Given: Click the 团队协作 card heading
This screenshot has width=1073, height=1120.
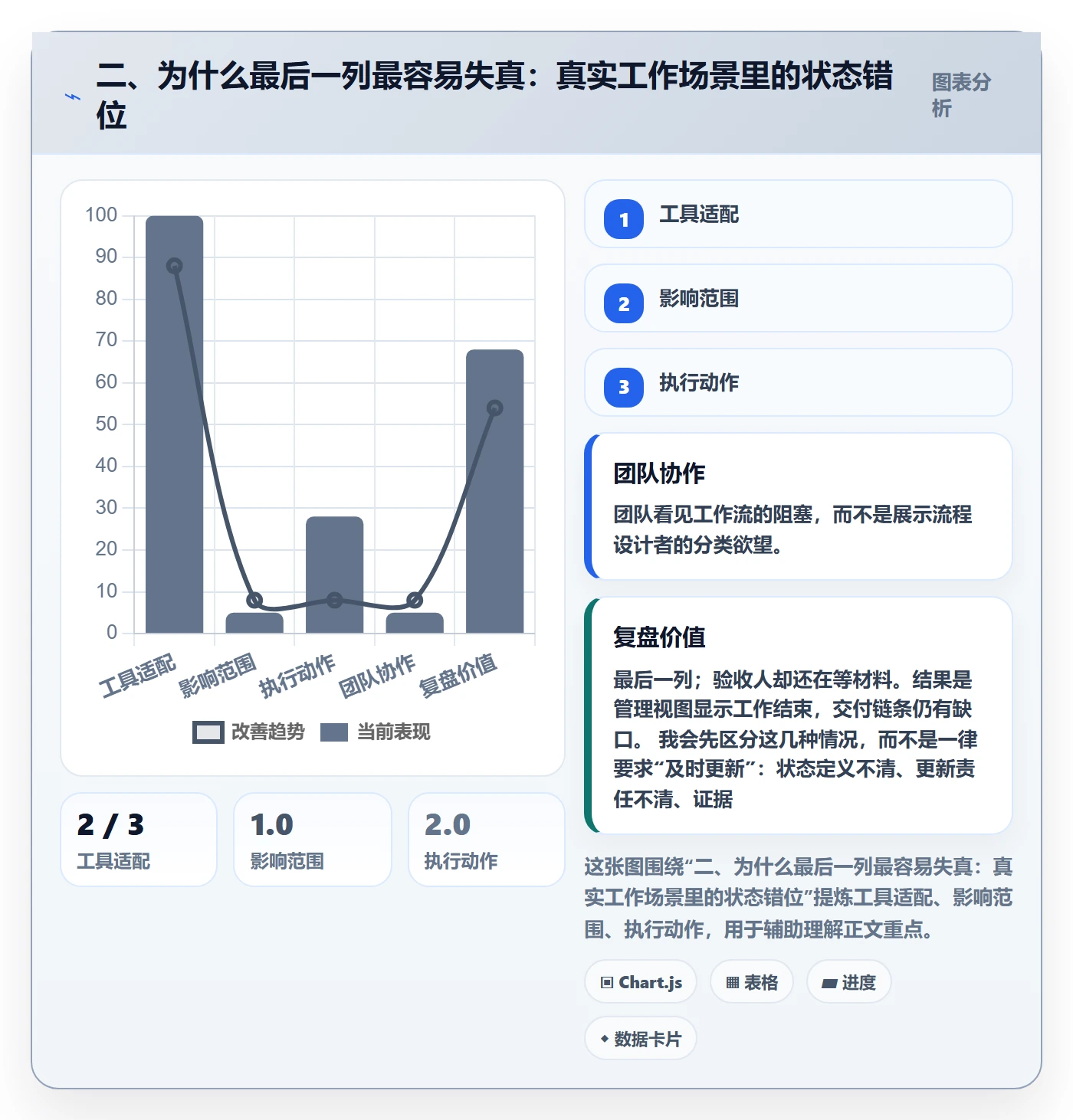Looking at the screenshot, I should point(659,473).
